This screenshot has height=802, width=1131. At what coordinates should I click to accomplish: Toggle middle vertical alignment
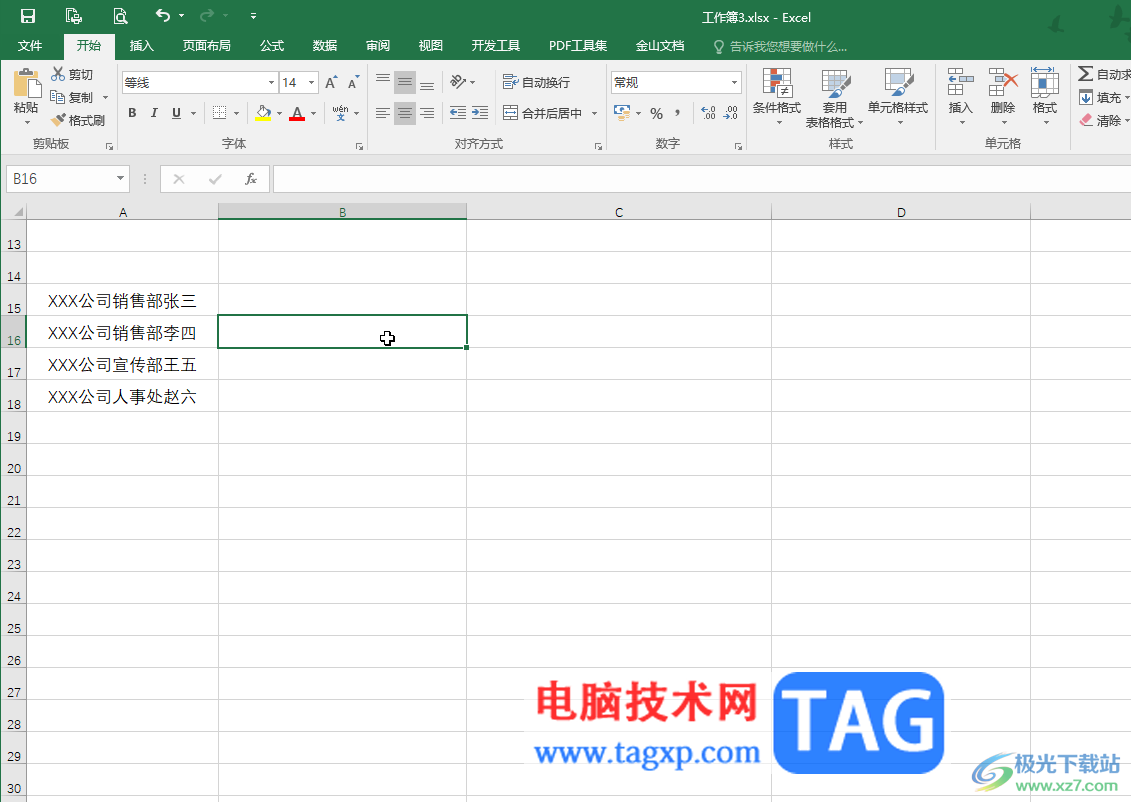click(x=405, y=82)
